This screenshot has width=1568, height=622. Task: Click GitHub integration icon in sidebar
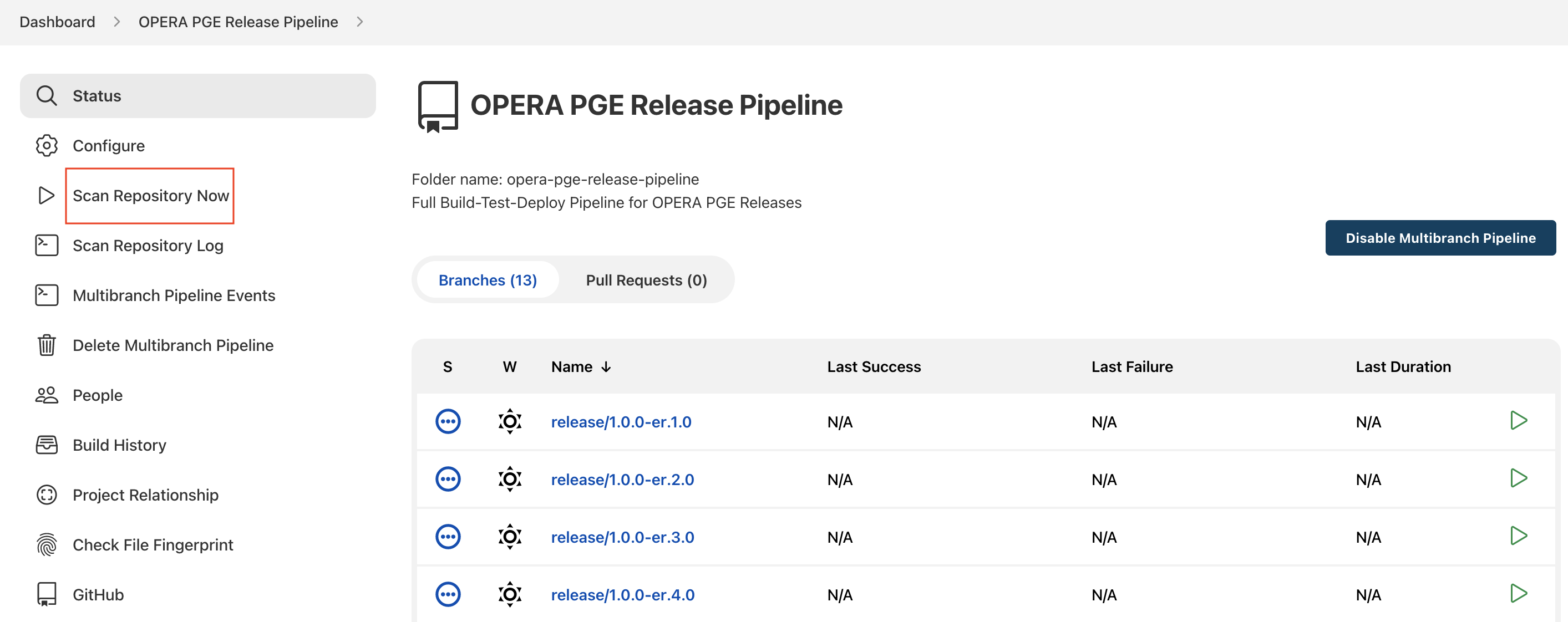coord(46,594)
